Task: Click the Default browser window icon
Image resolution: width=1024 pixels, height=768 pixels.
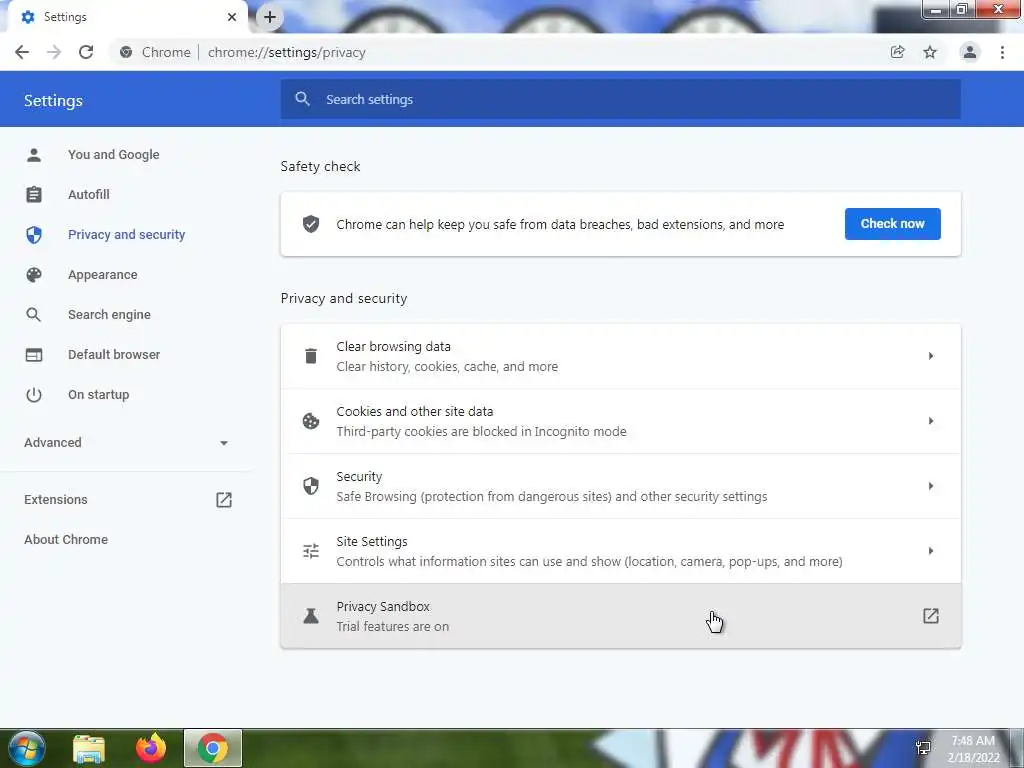Action: click(34, 355)
